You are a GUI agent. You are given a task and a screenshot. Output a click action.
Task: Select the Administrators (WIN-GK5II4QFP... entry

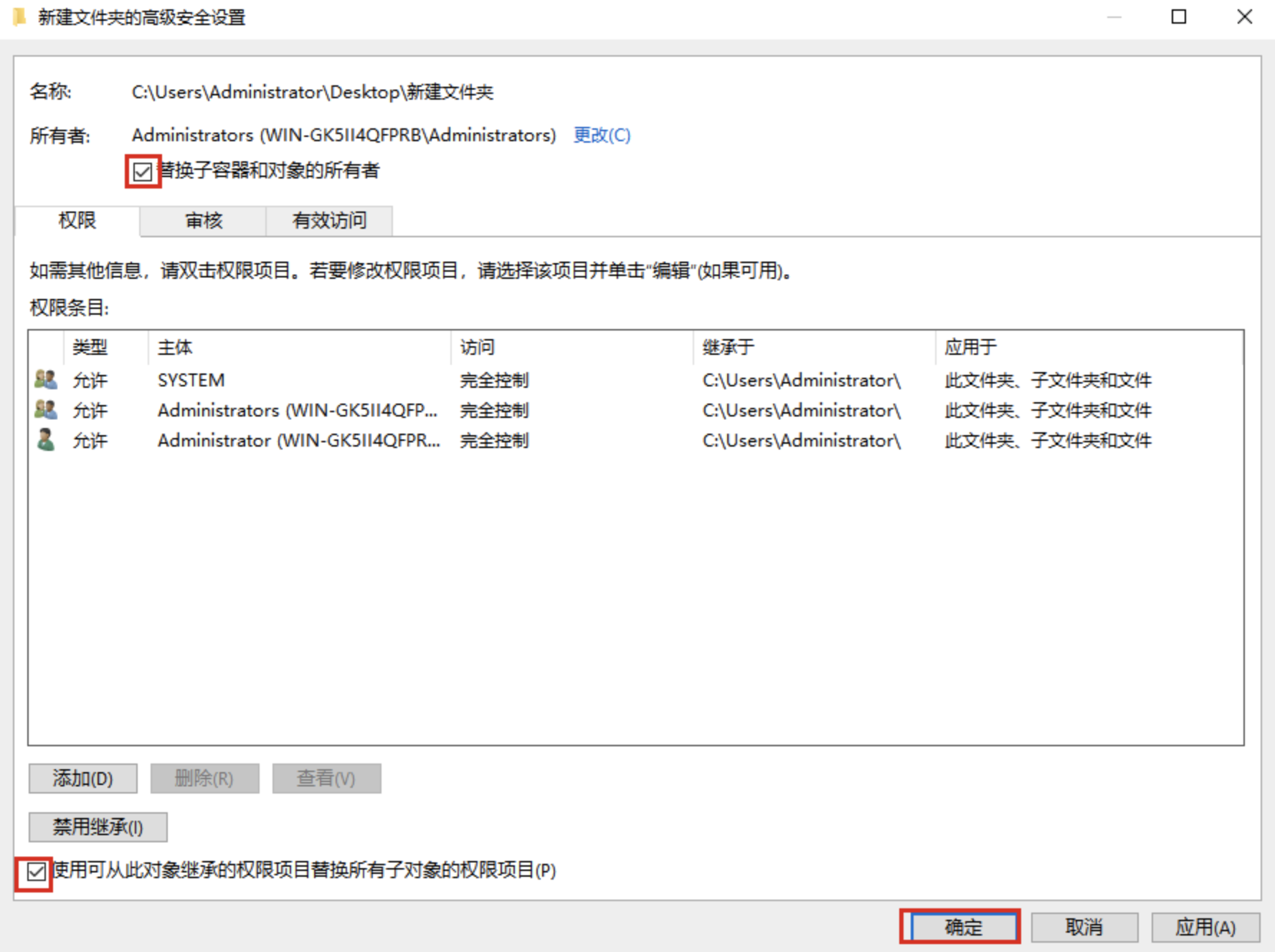(635, 409)
